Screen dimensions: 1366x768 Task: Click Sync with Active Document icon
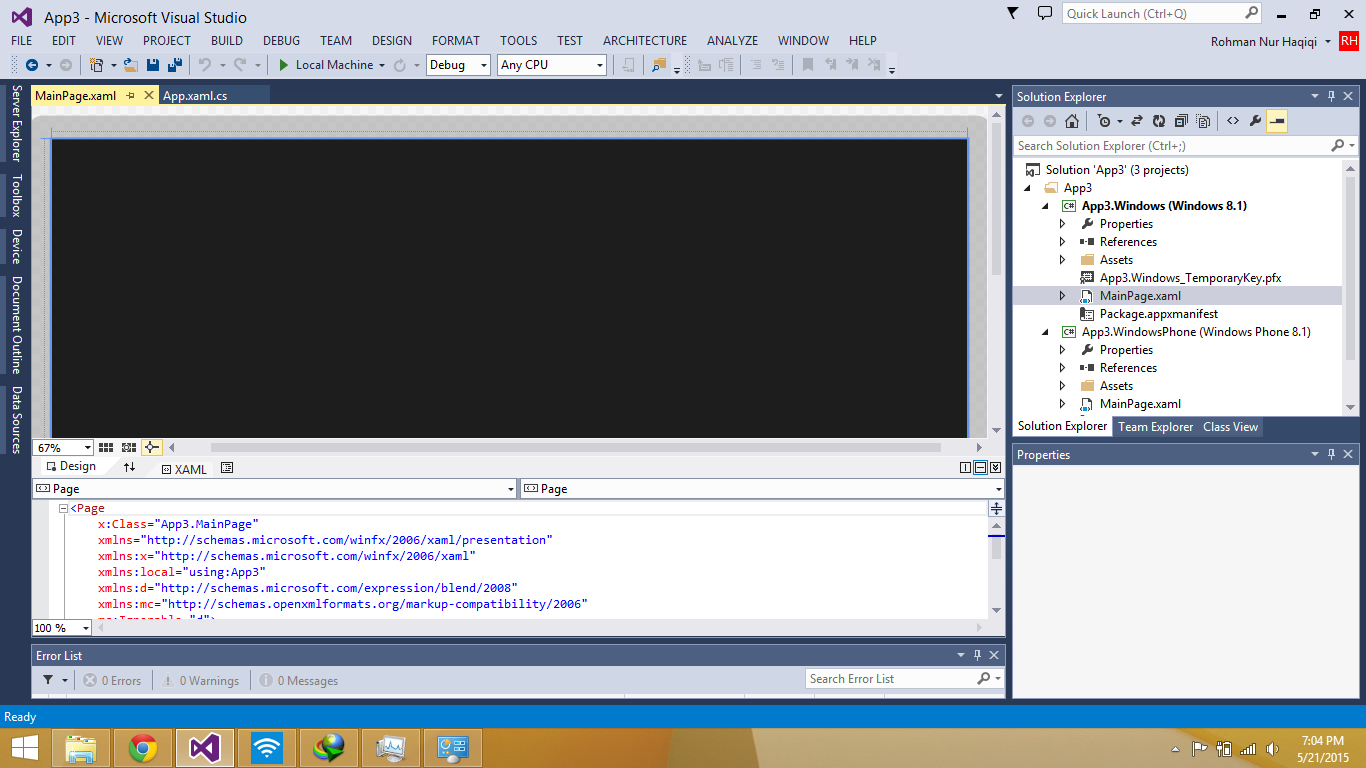pos(1137,121)
